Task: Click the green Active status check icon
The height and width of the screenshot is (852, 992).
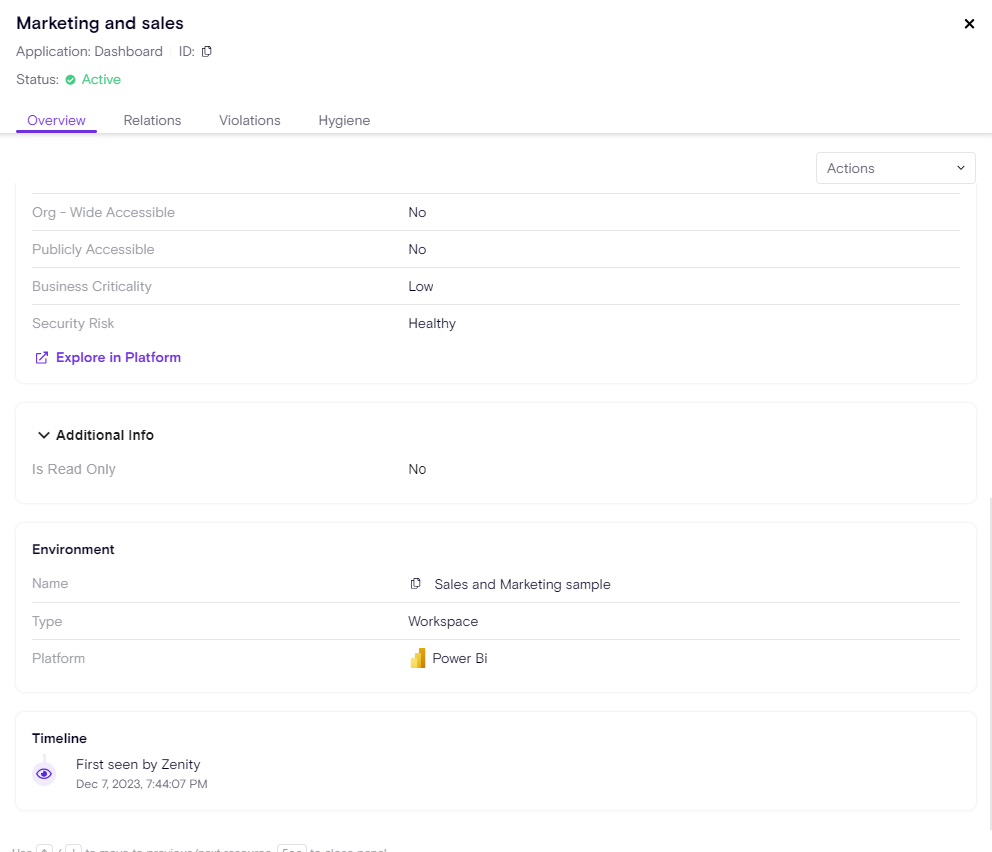Action: (71, 80)
